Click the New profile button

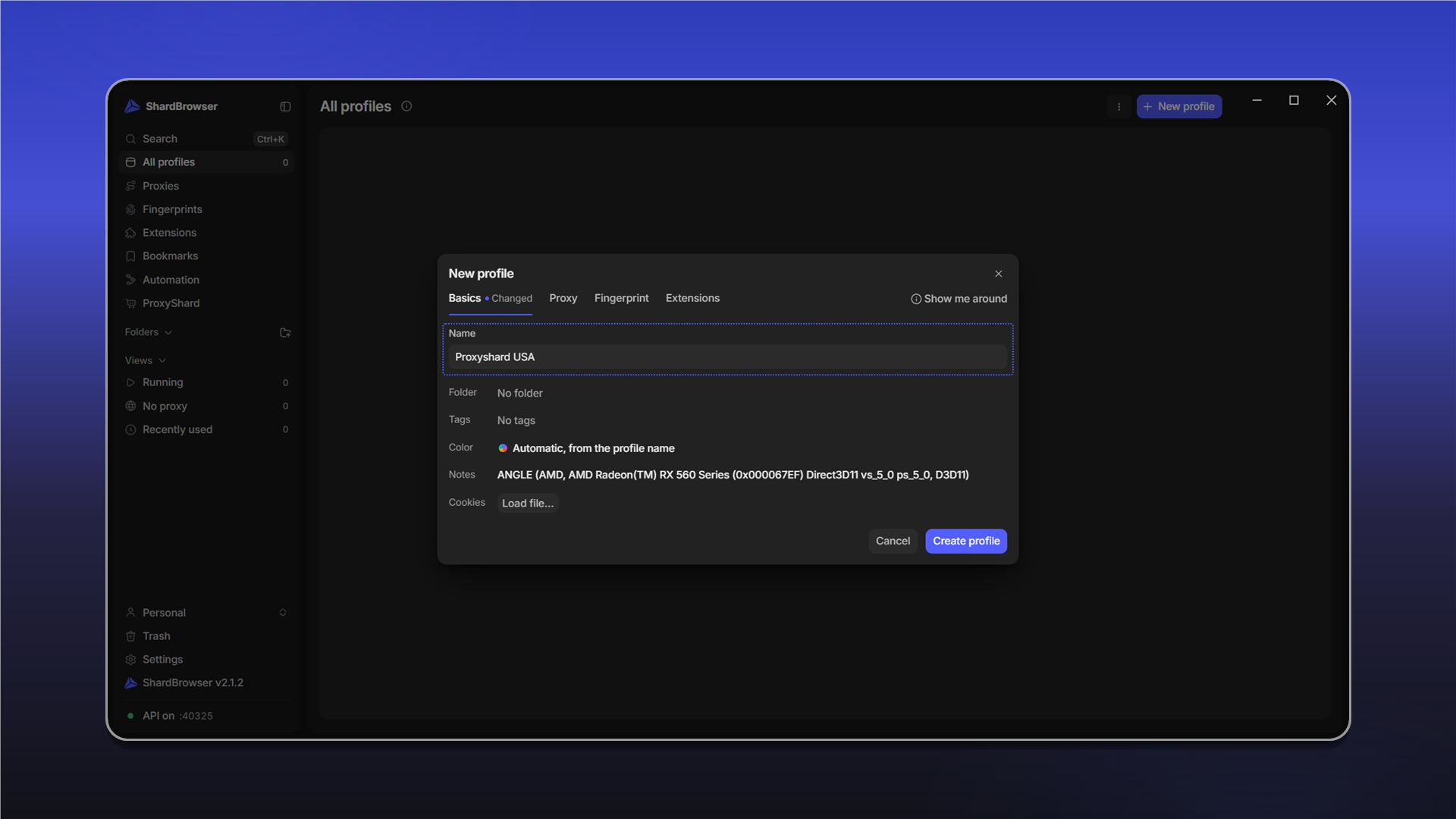point(1178,107)
